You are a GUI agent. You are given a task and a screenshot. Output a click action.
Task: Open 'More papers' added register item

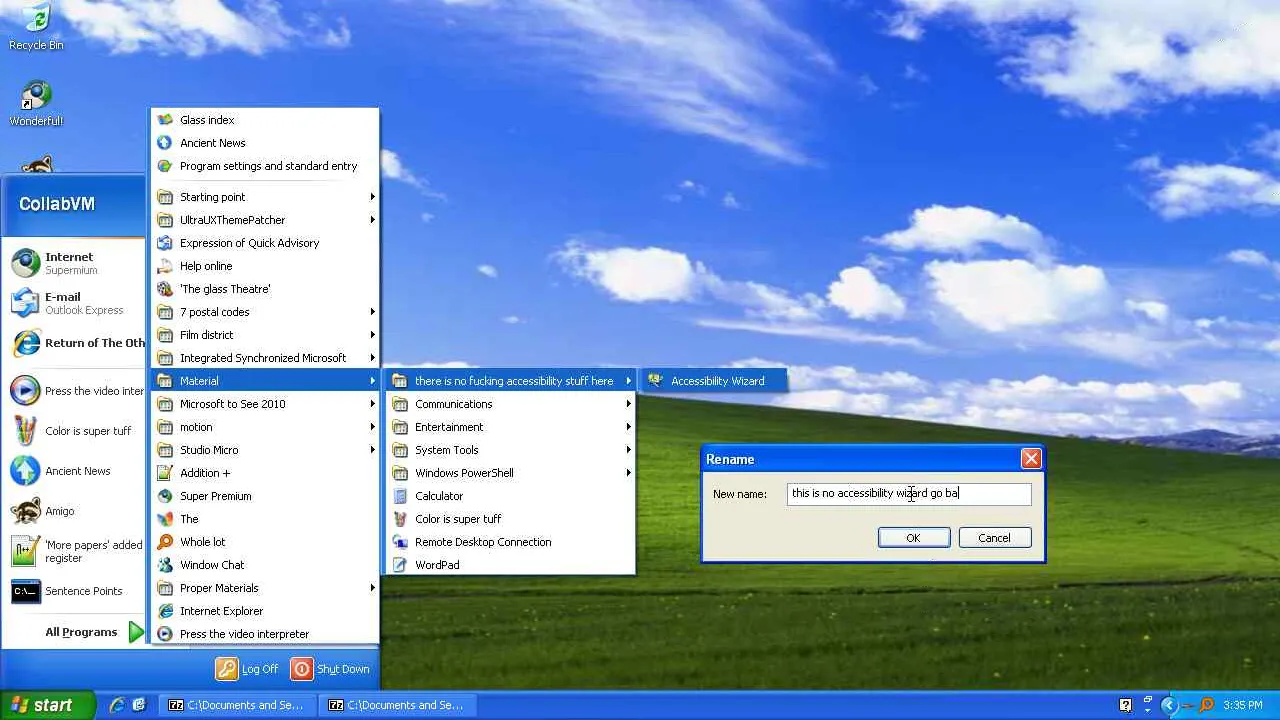click(x=74, y=551)
